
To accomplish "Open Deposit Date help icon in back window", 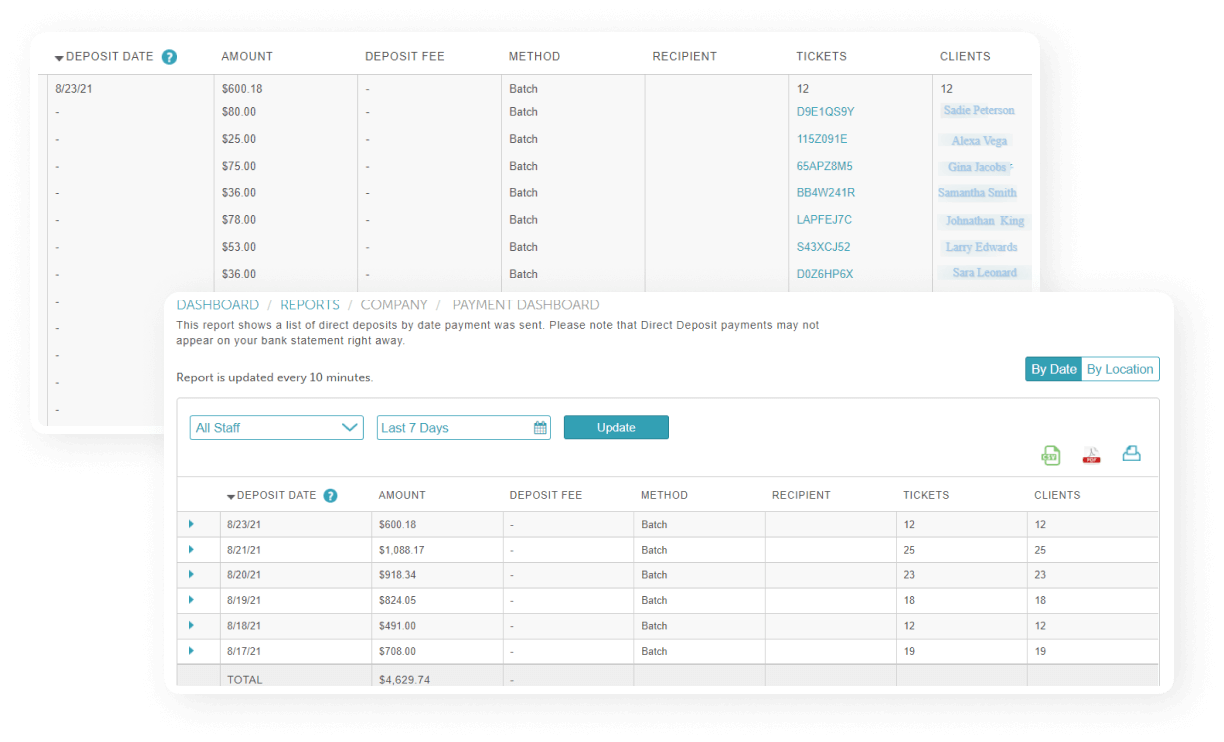I will pos(169,57).
